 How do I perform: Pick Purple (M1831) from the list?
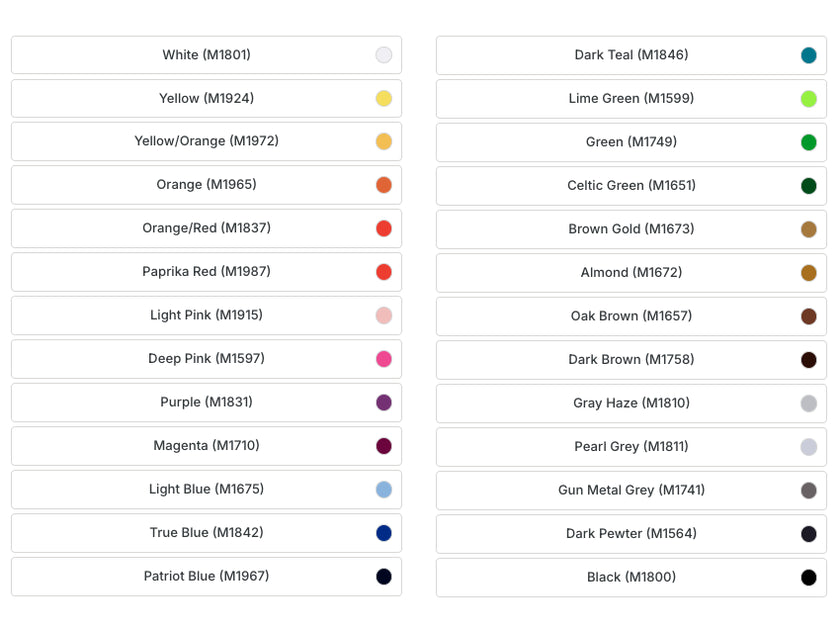tap(206, 402)
